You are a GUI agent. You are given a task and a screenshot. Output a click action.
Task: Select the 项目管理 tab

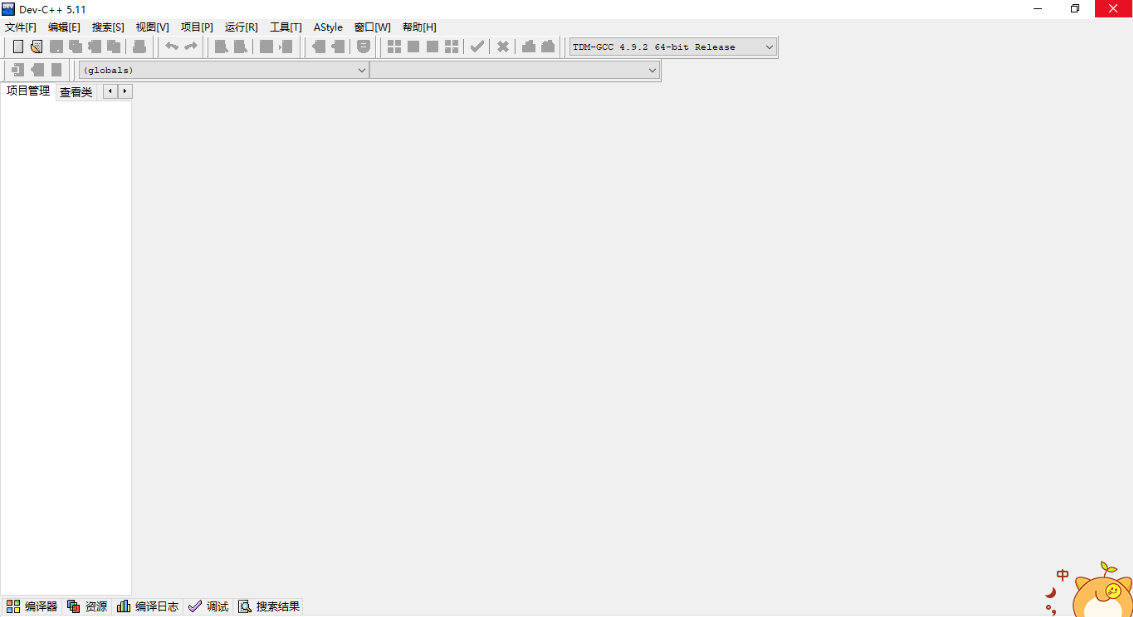(x=28, y=91)
